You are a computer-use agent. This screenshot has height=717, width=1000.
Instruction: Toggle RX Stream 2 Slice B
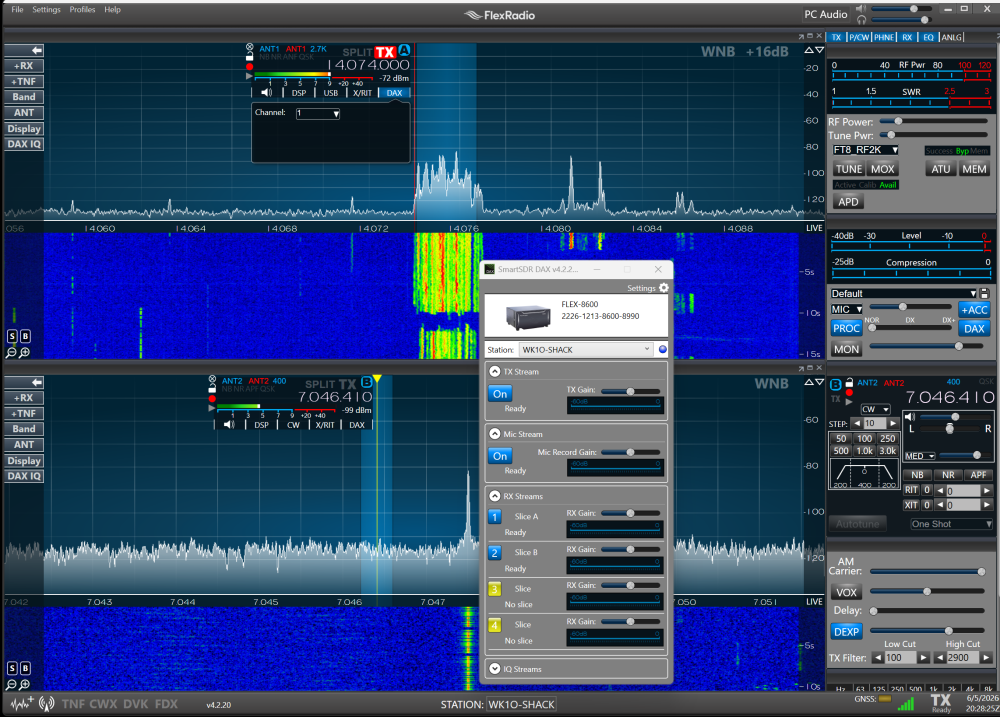[495, 552]
